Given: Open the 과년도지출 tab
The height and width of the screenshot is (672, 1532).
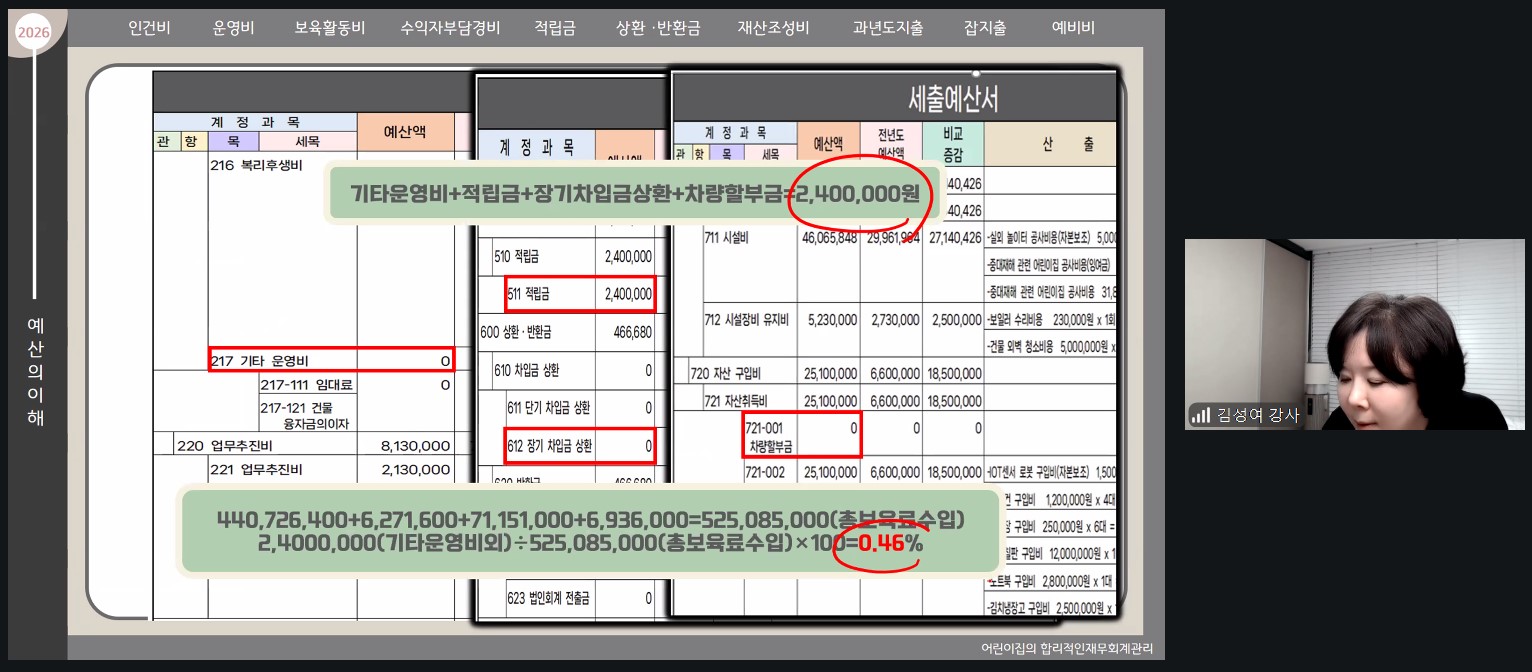Looking at the screenshot, I should click(888, 28).
